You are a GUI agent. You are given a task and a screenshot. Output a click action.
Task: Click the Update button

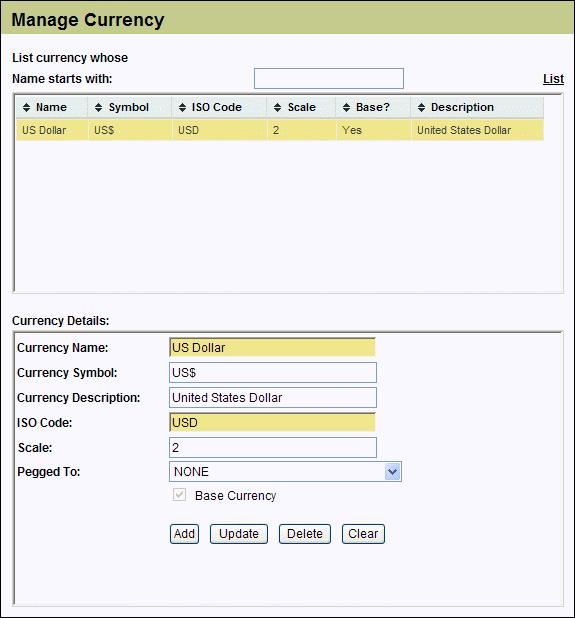coord(239,534)
